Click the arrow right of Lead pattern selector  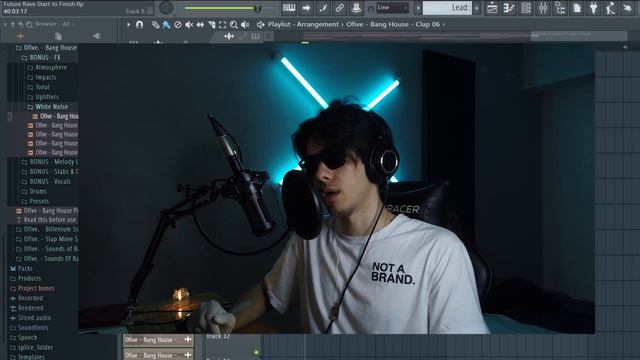coord(476,8)
